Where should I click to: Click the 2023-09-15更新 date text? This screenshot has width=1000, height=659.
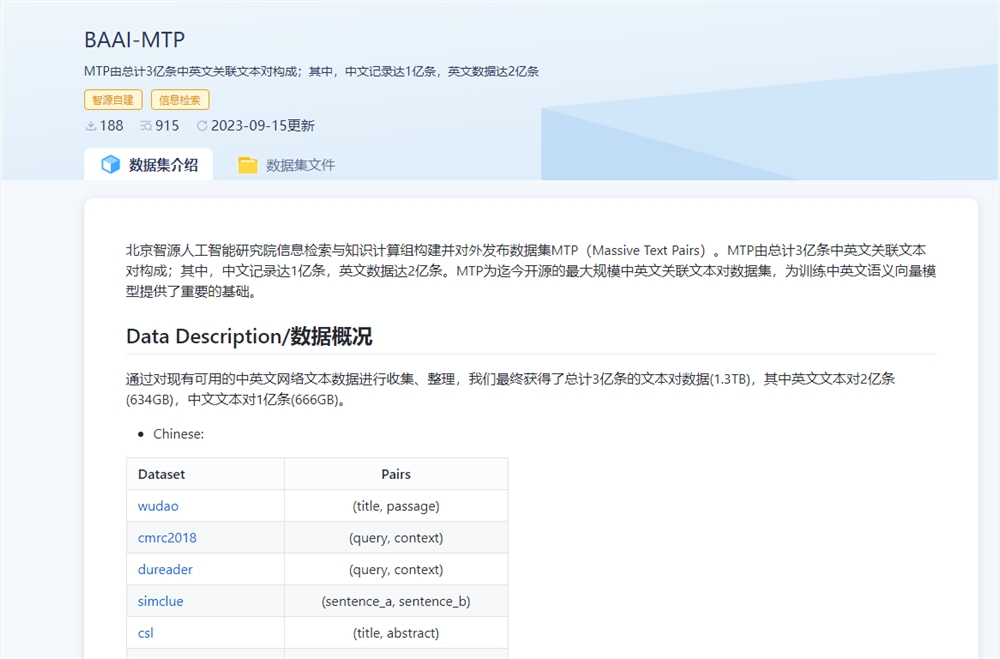pos(262,126)
